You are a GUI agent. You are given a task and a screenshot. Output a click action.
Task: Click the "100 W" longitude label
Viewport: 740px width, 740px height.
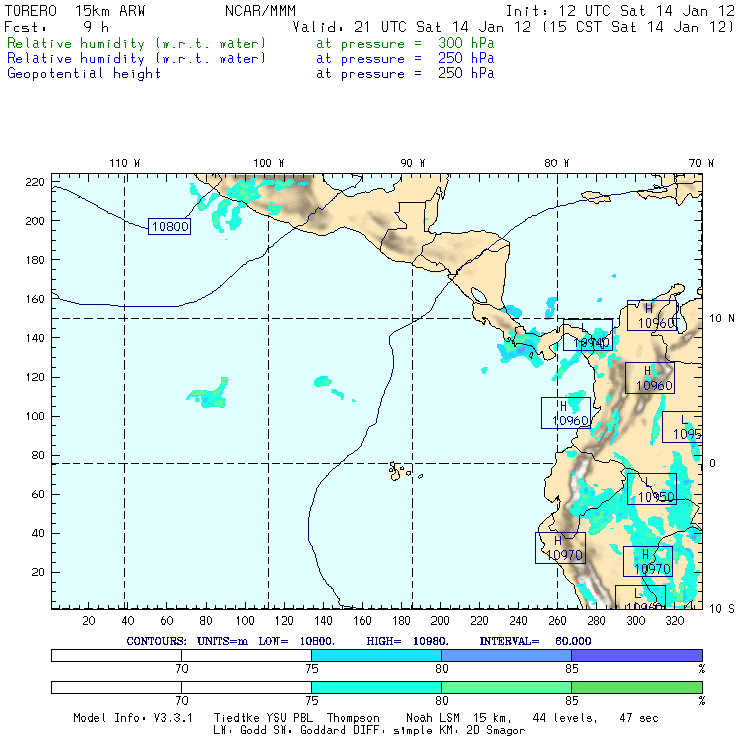[x=269, y=163]
